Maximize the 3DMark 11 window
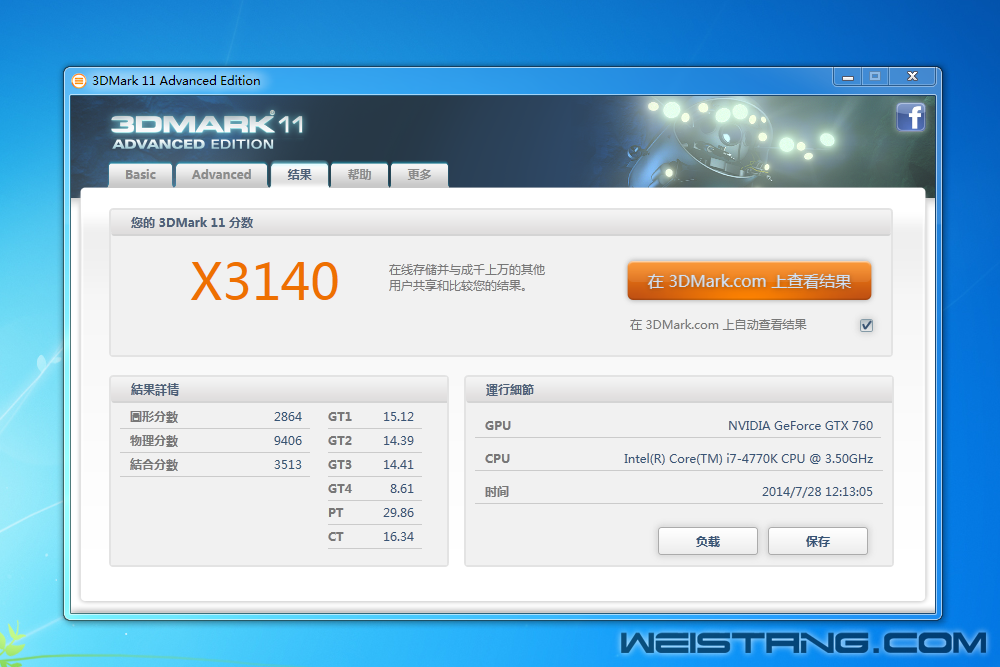1000x667 pixels. [875, 77]
